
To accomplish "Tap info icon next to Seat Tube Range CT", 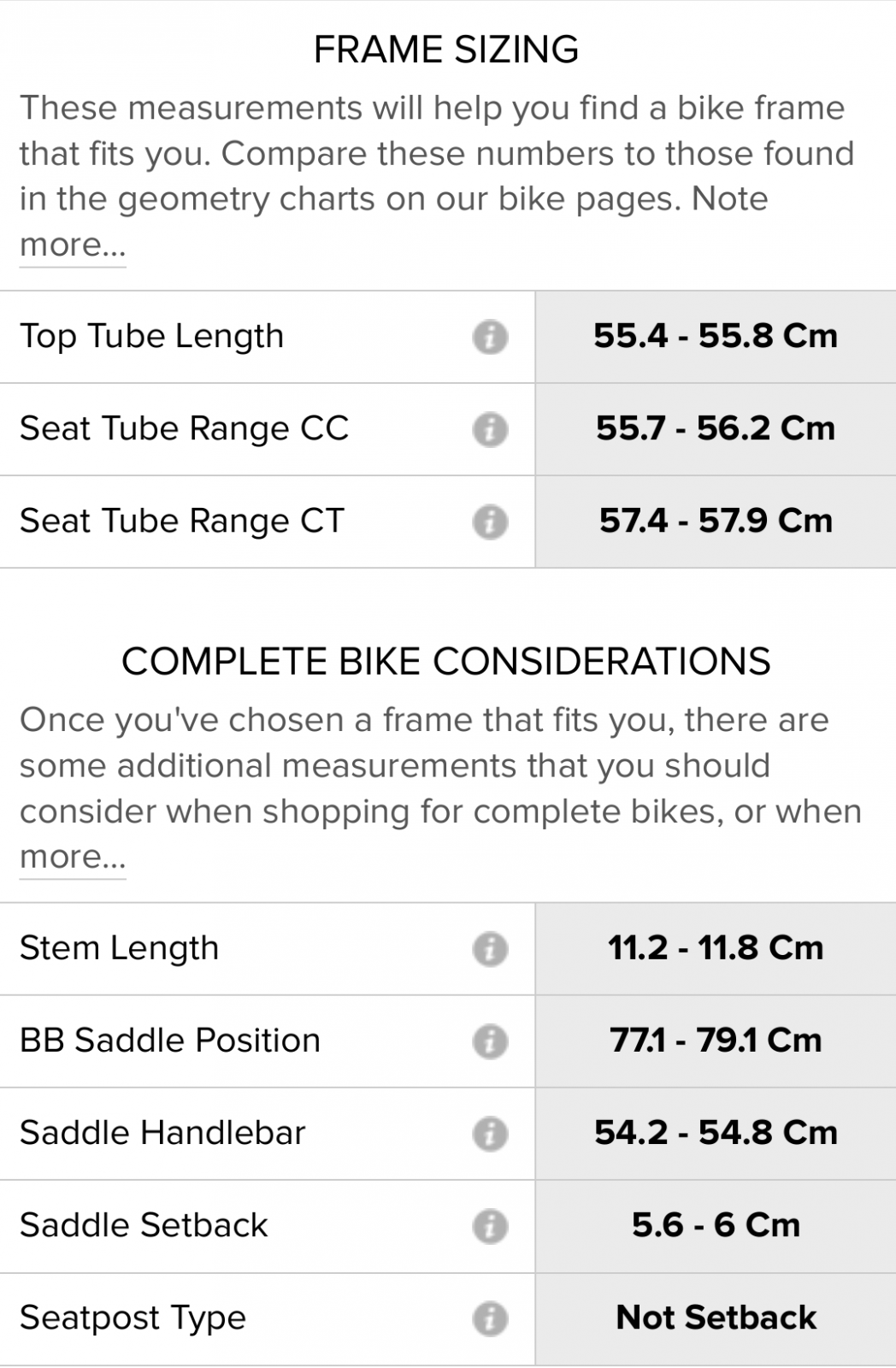I will click(490, 522).
